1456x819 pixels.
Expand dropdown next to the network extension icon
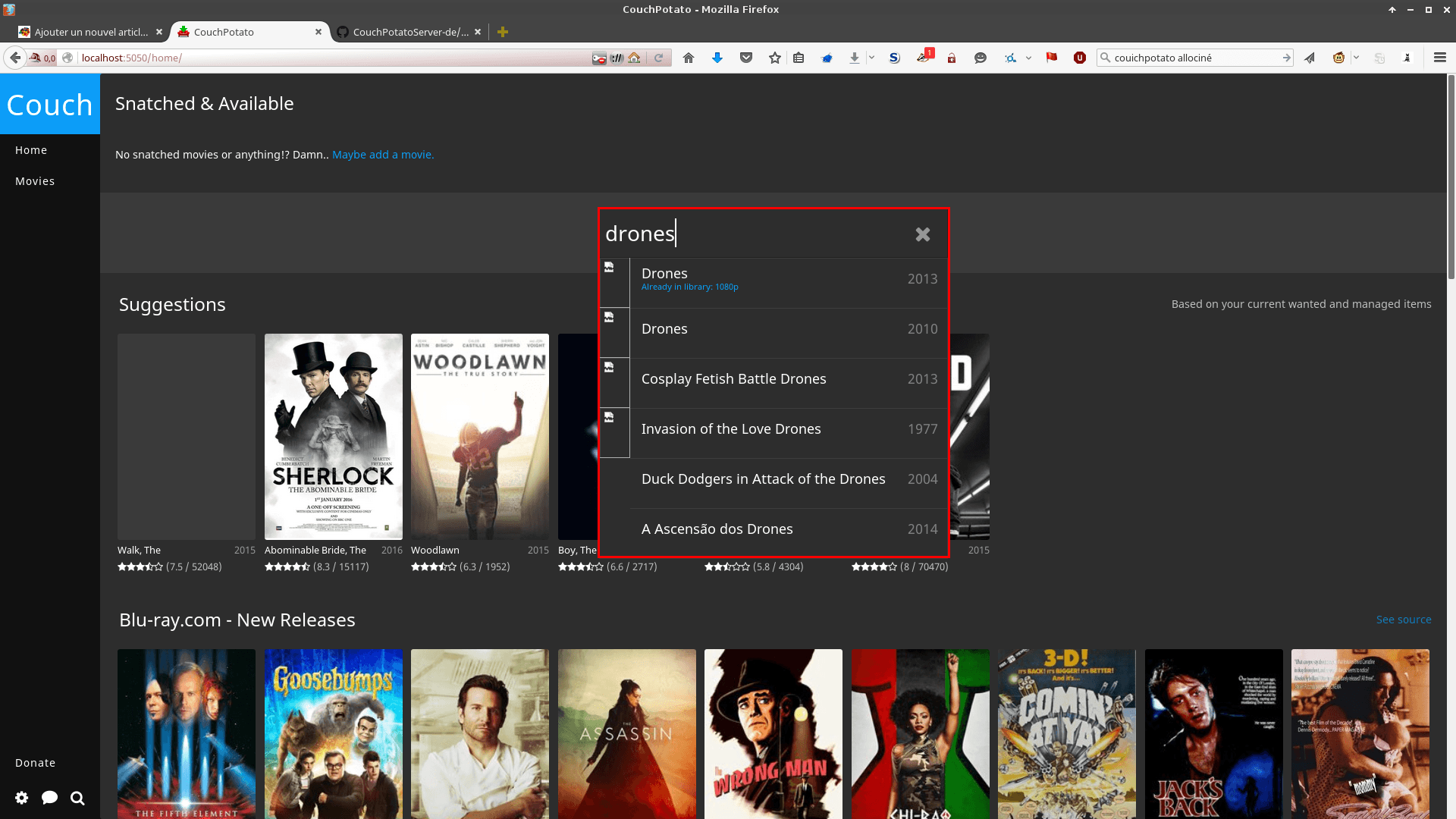1028,58
